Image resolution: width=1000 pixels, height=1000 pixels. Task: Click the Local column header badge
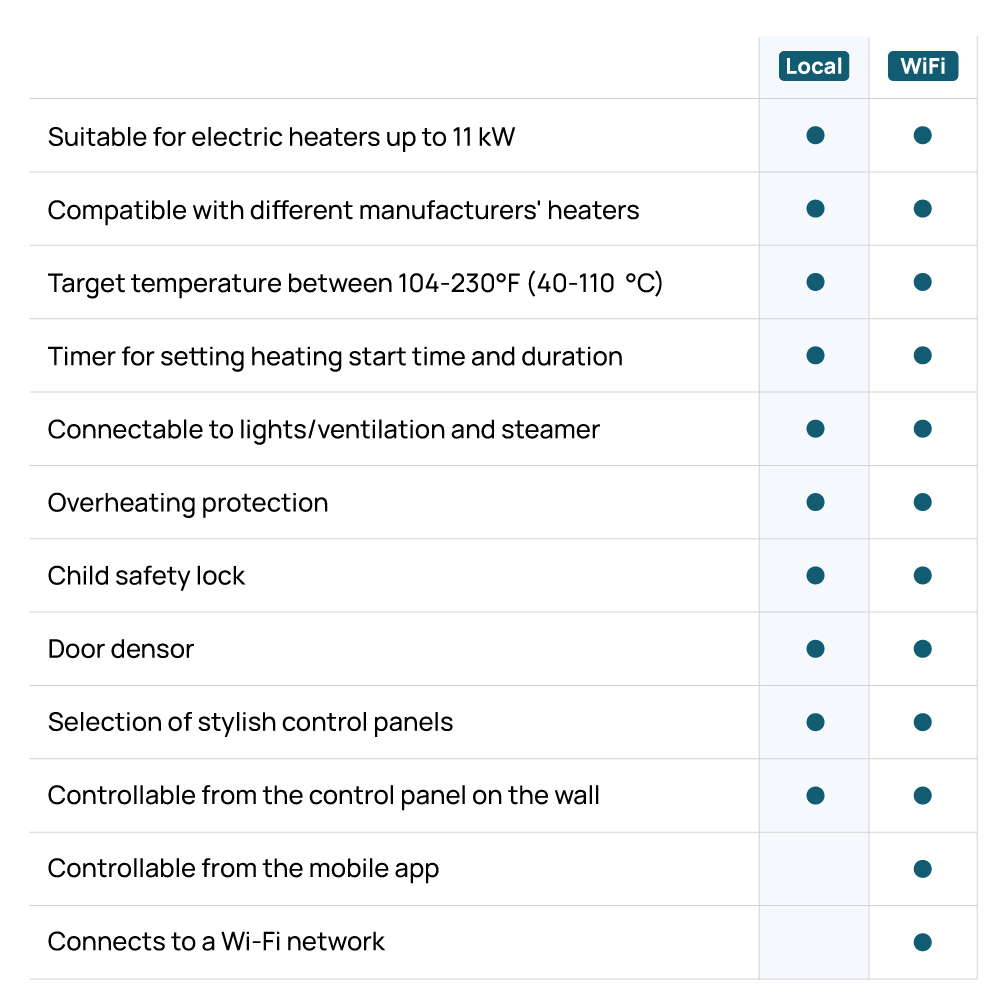[x=814, y=67]
